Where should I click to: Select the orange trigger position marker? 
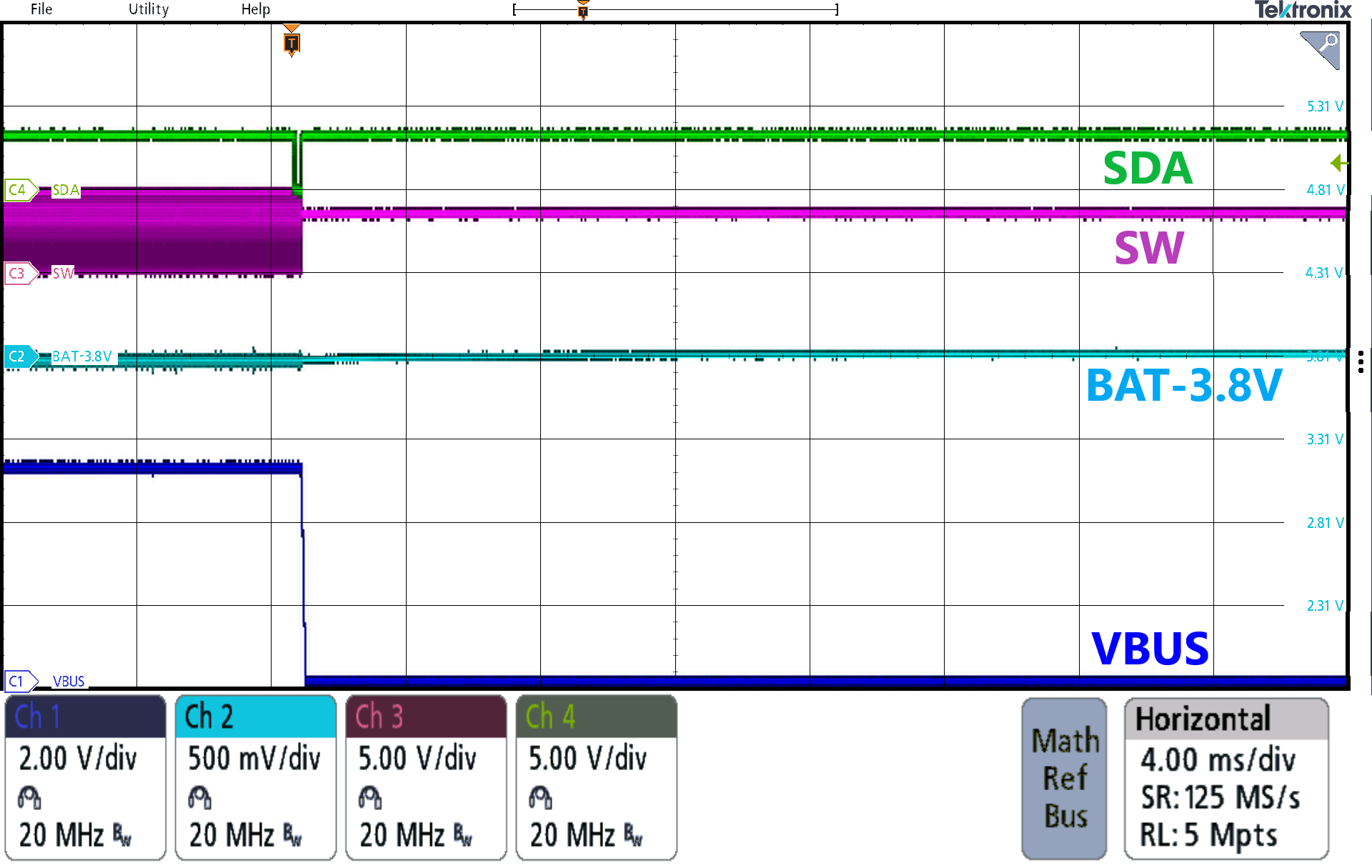coord(292,43)
